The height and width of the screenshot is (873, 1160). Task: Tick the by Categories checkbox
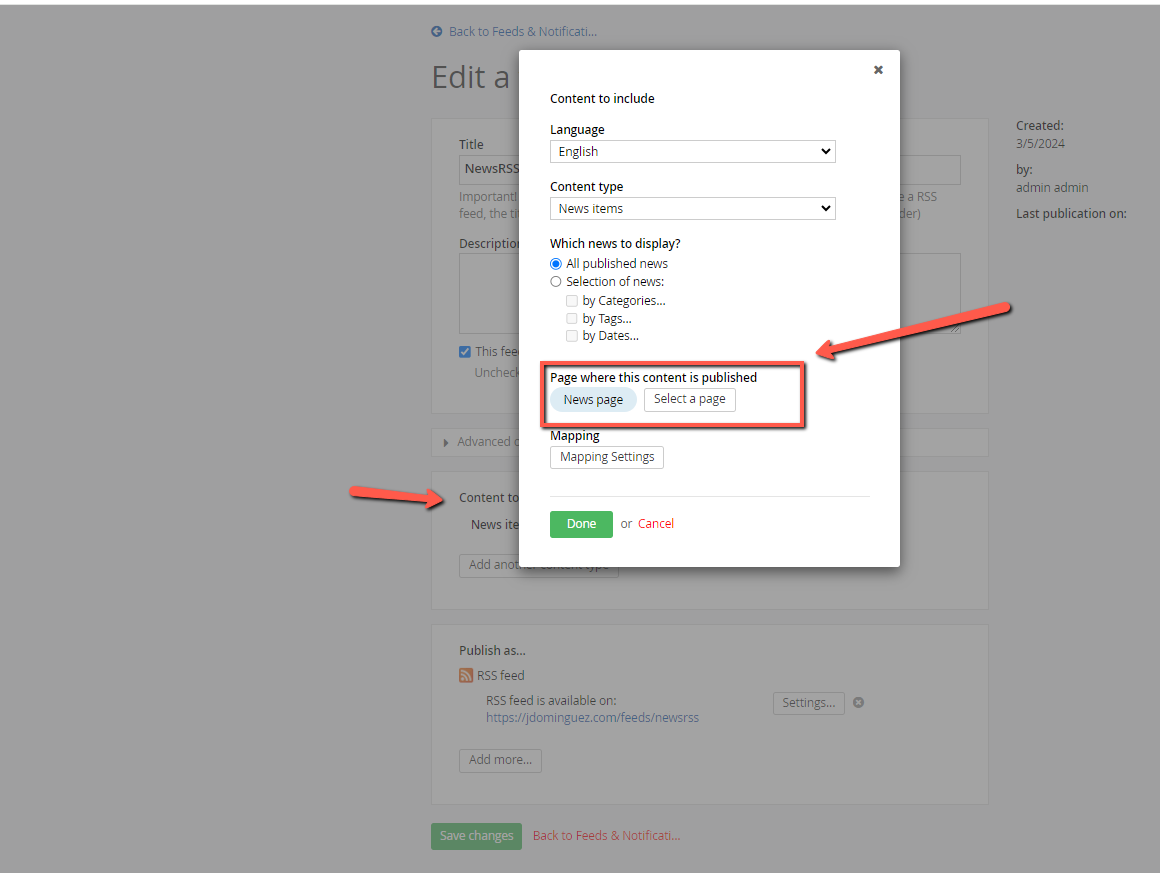[x=572, y=301]
